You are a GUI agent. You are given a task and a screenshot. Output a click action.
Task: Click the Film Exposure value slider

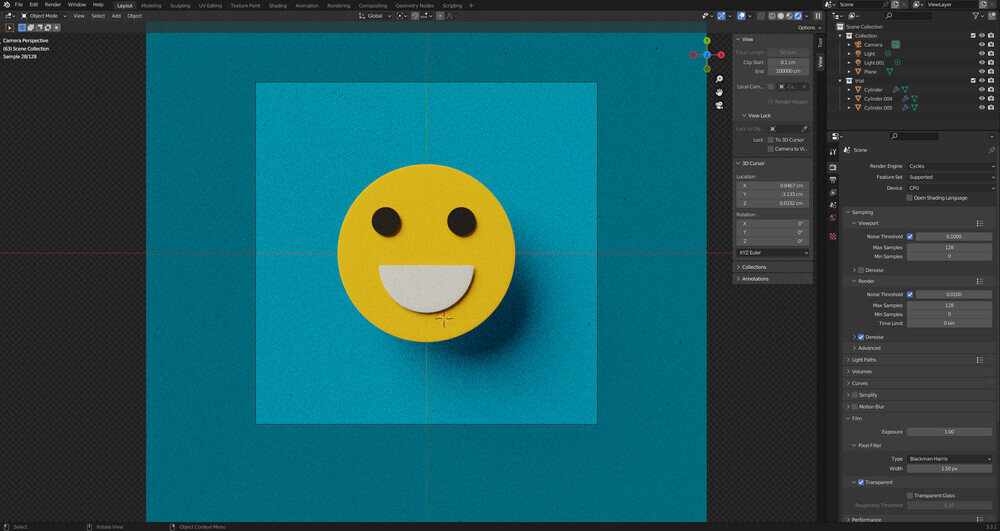[949, 431]
